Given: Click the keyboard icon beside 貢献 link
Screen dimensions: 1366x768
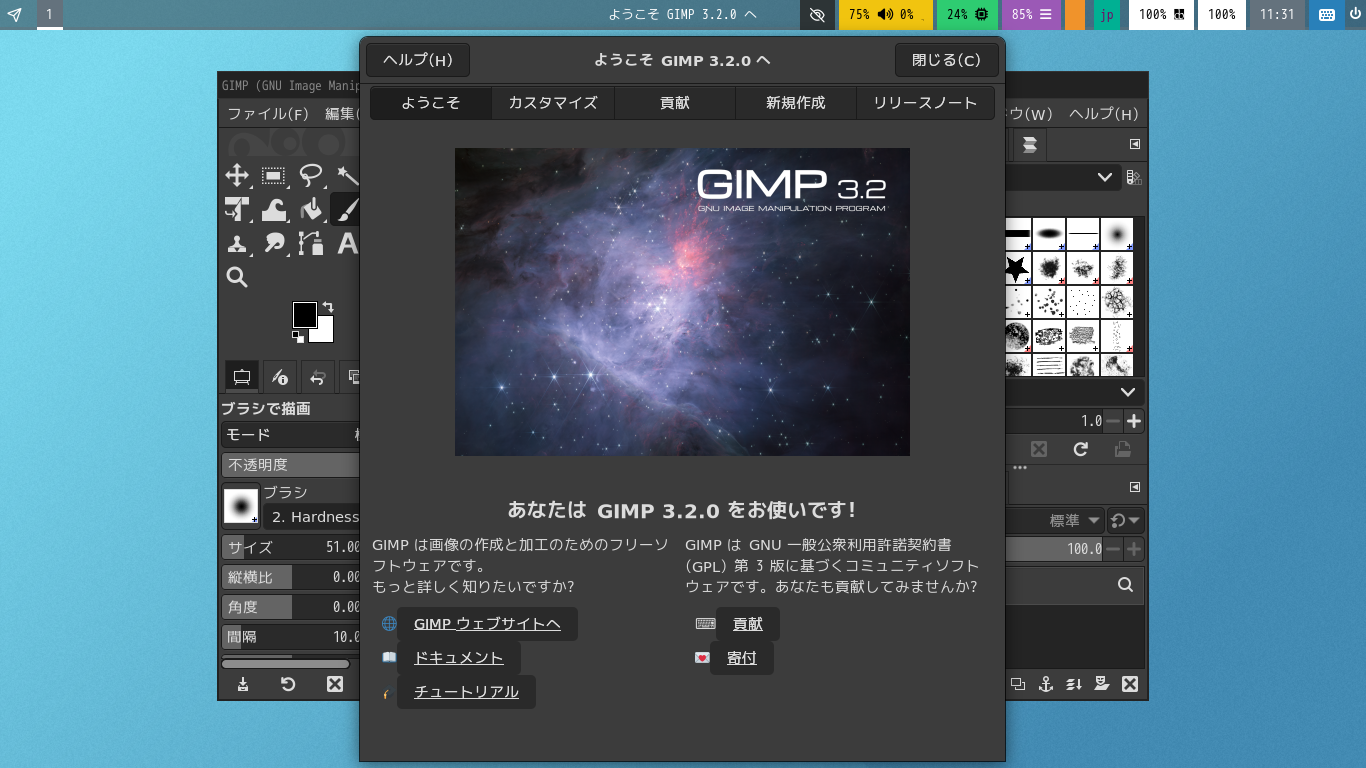Looking at the screenshot, I should [x=705, y=624].
